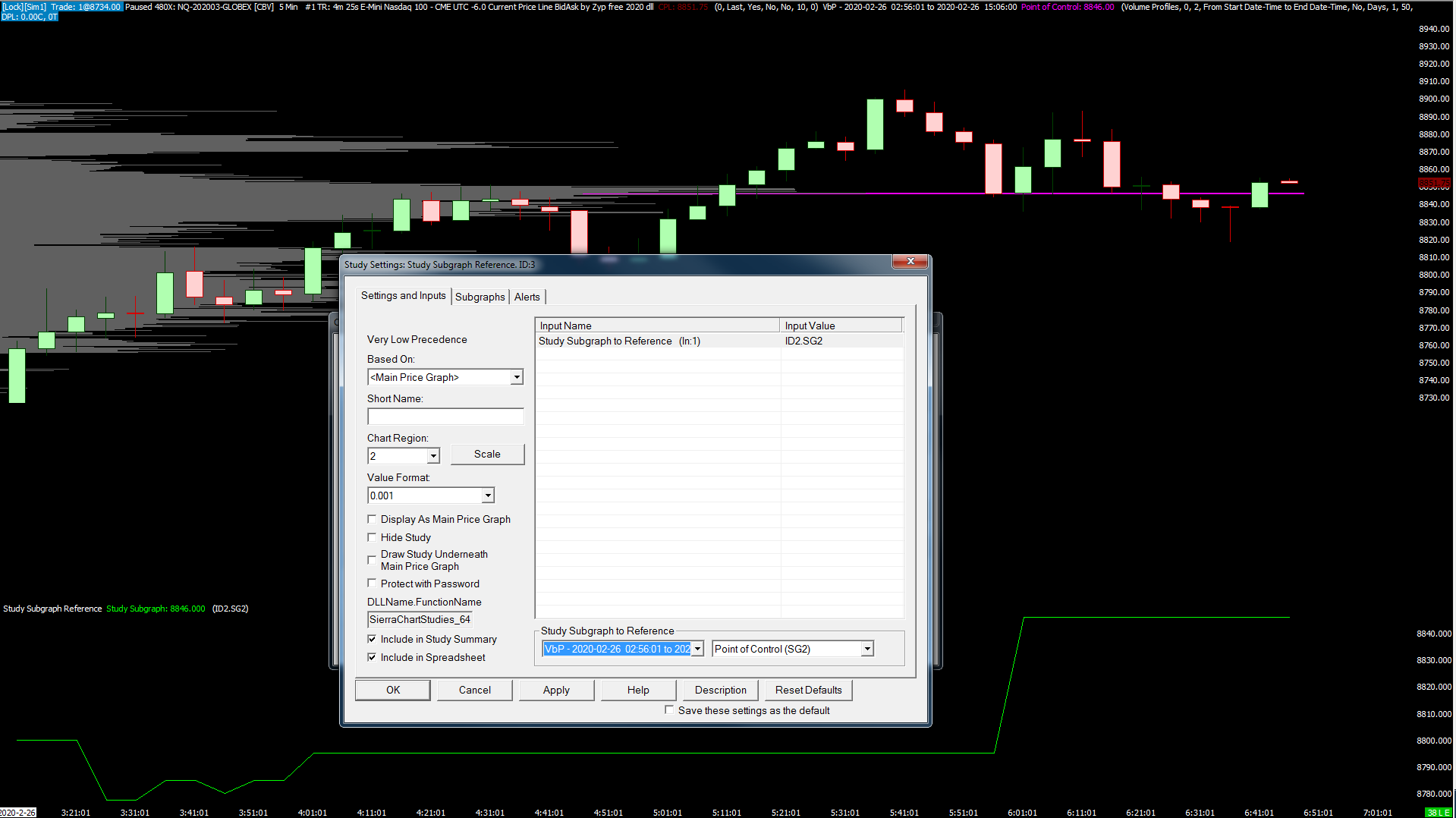Viewport: 1456px width, 818px height.
Task: Click the Point of Control 8846.00 label
Action: (1068, 7)
